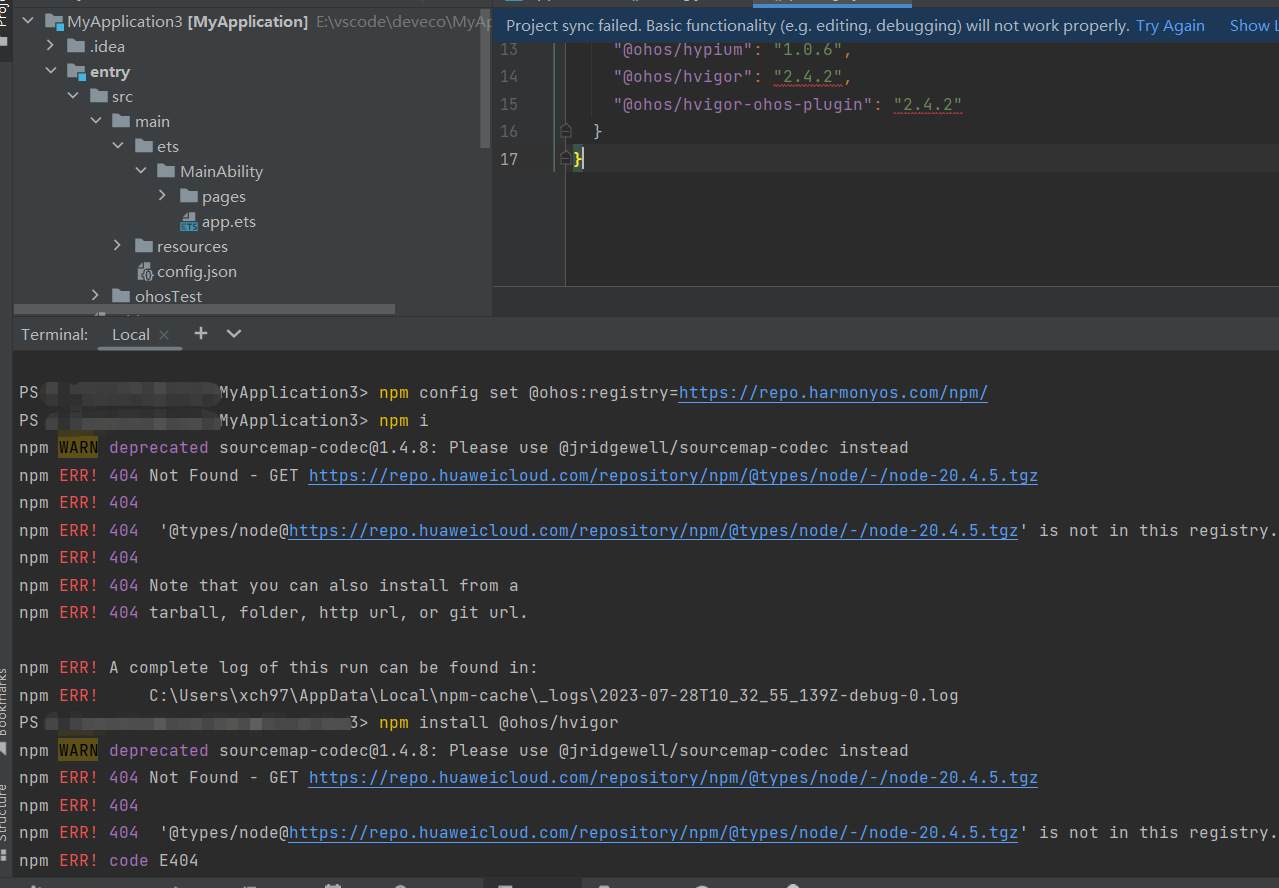Click the ohosTest folder icon
The image size is (1279, 888).
click(121, 296)
